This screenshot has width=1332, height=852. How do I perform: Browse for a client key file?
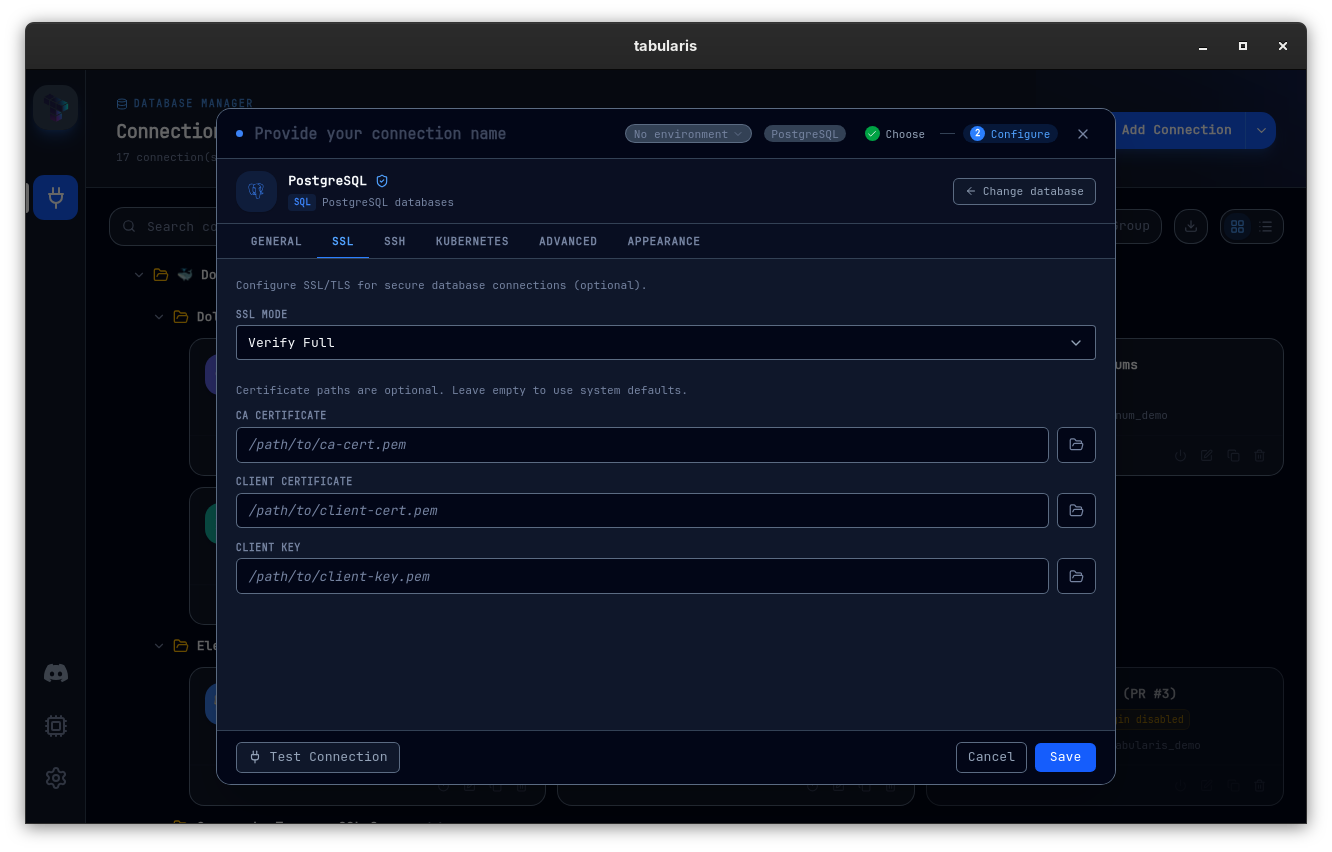[x=1076, y=577]
